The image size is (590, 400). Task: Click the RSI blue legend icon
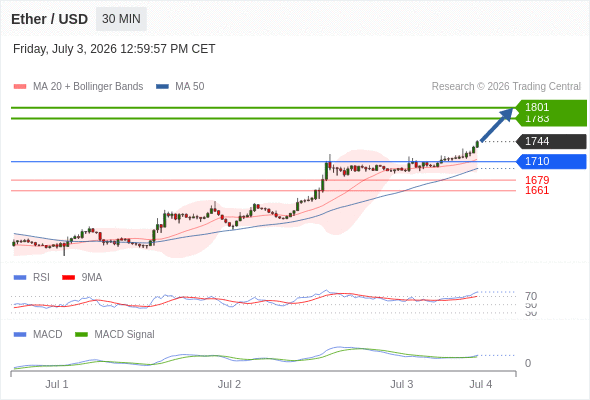[20, 278]
